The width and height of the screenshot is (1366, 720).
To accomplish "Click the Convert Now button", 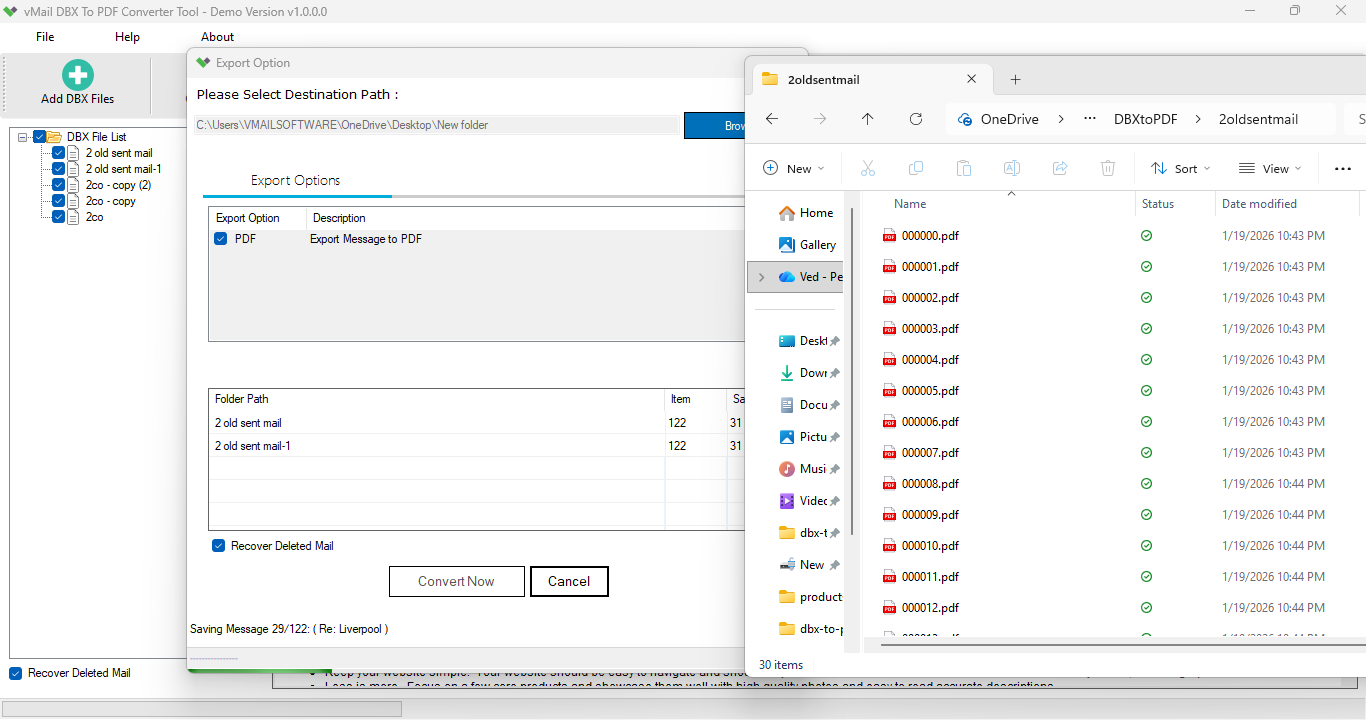I will 457,581.
